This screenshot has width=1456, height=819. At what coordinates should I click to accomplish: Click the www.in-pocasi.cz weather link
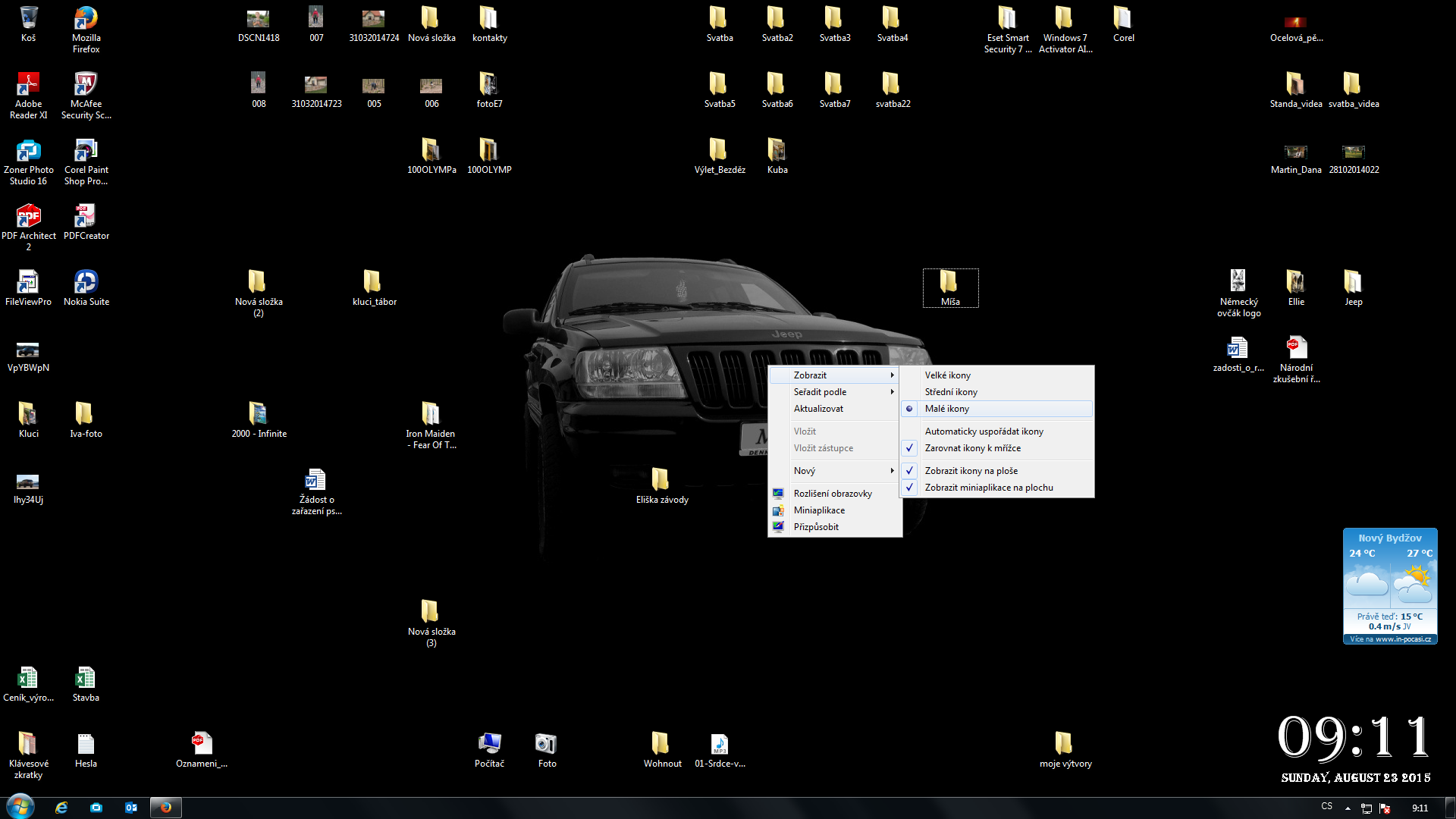pyautogui.click(x=1403, y=639)
